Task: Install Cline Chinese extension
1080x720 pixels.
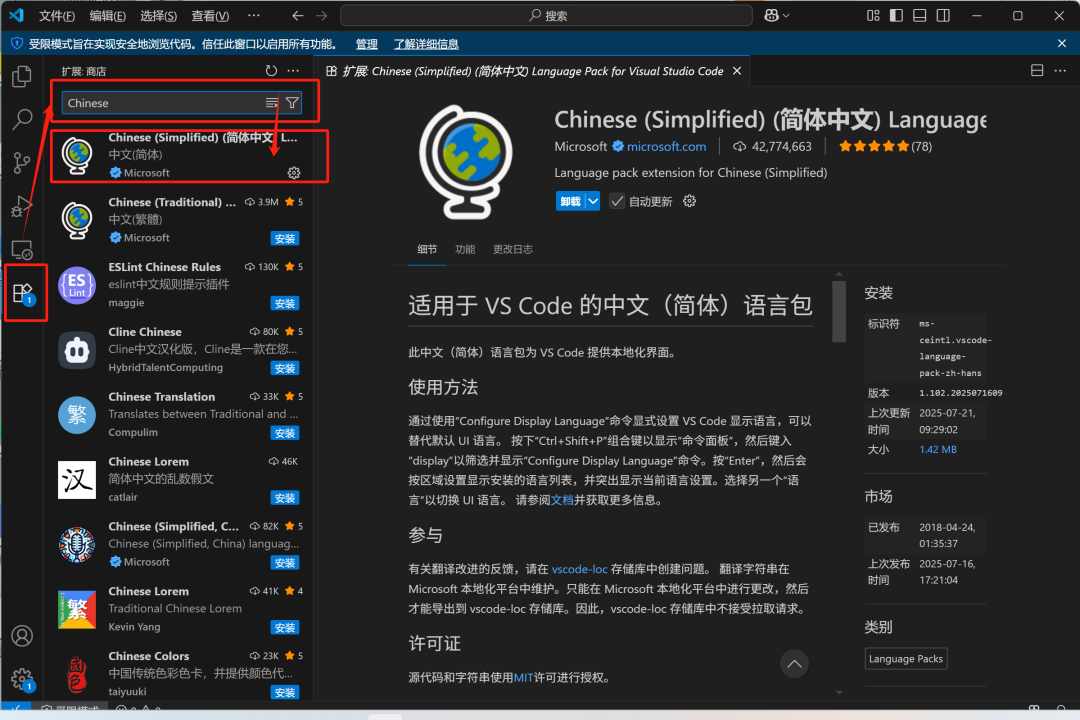Action: pos(284,368)
